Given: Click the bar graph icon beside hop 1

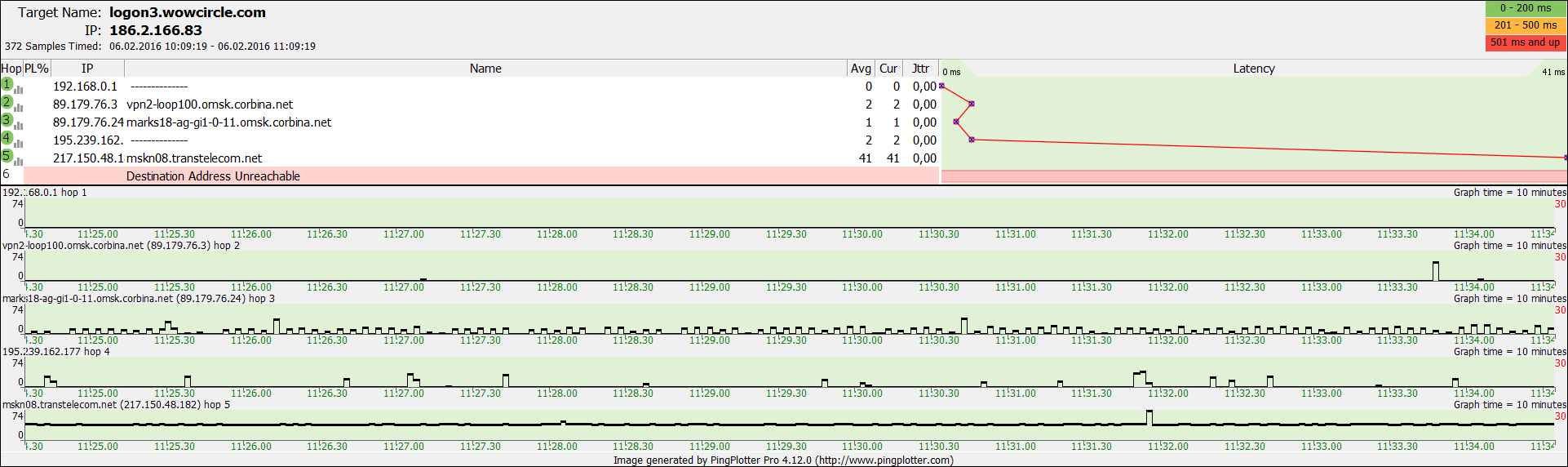Looking at the screenshot, I should [19, 88].
